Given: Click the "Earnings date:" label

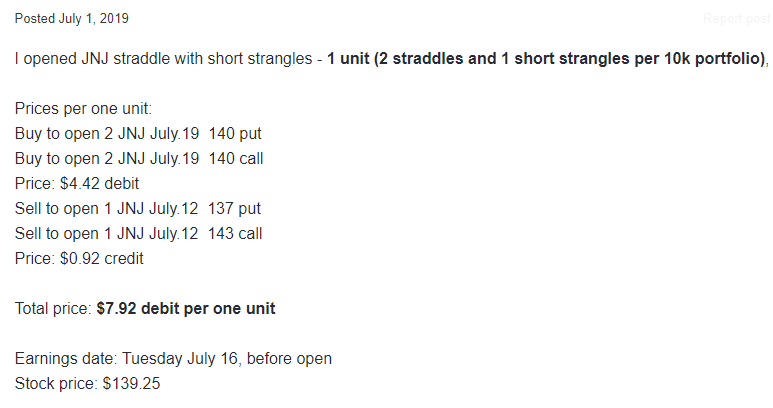Looking at the screenshot, I should (66, 359).
